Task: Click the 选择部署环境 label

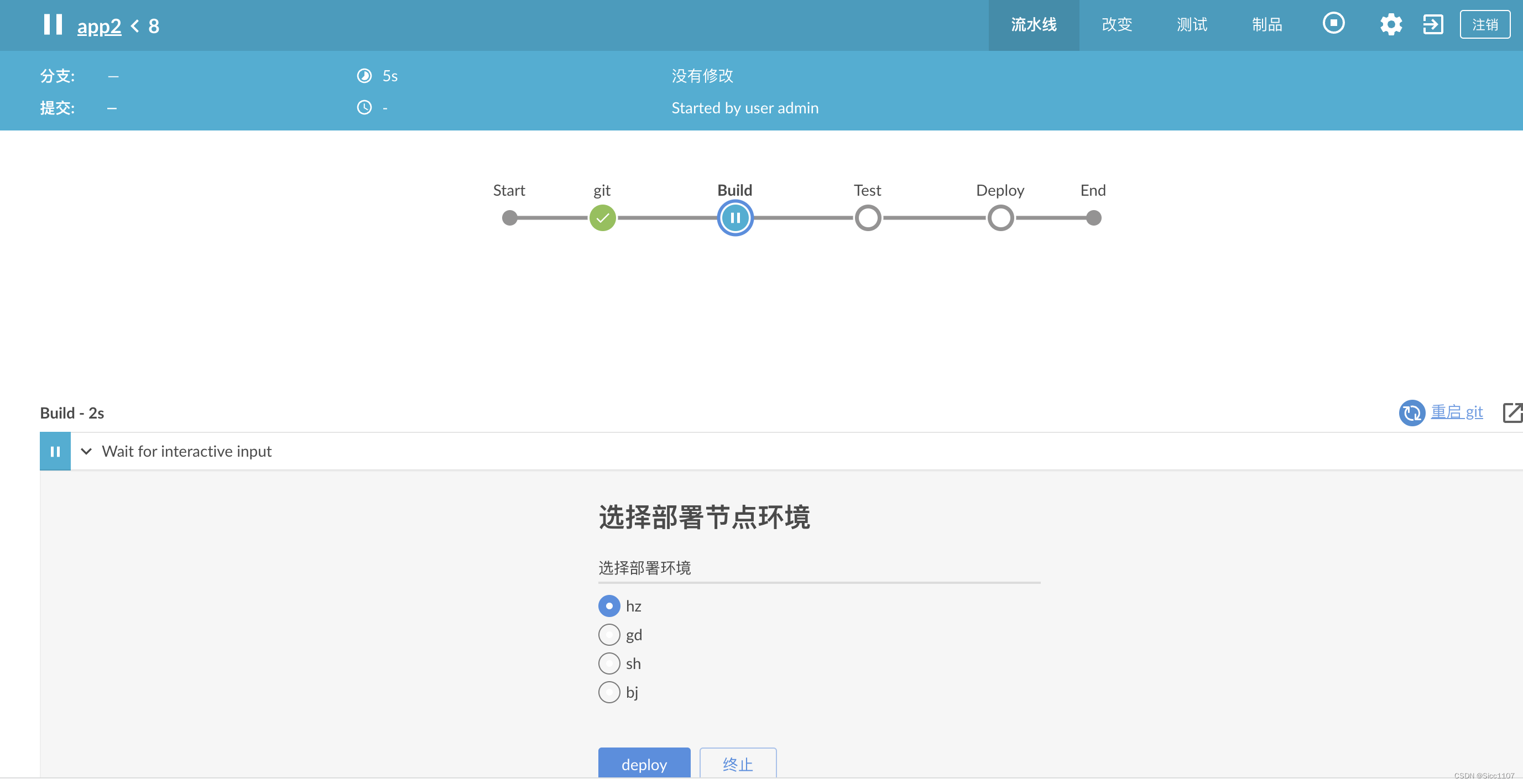Action: click(x=644, y=568)
